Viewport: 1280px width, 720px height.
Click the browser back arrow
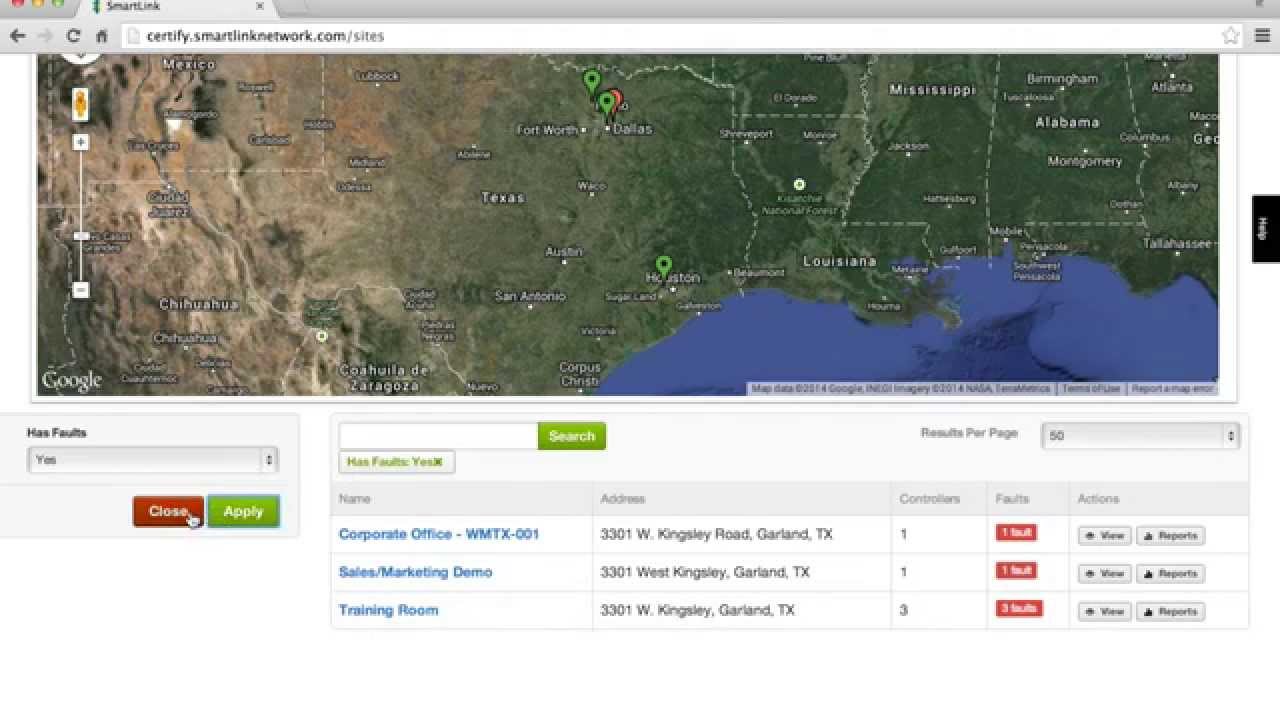point(18,35)
